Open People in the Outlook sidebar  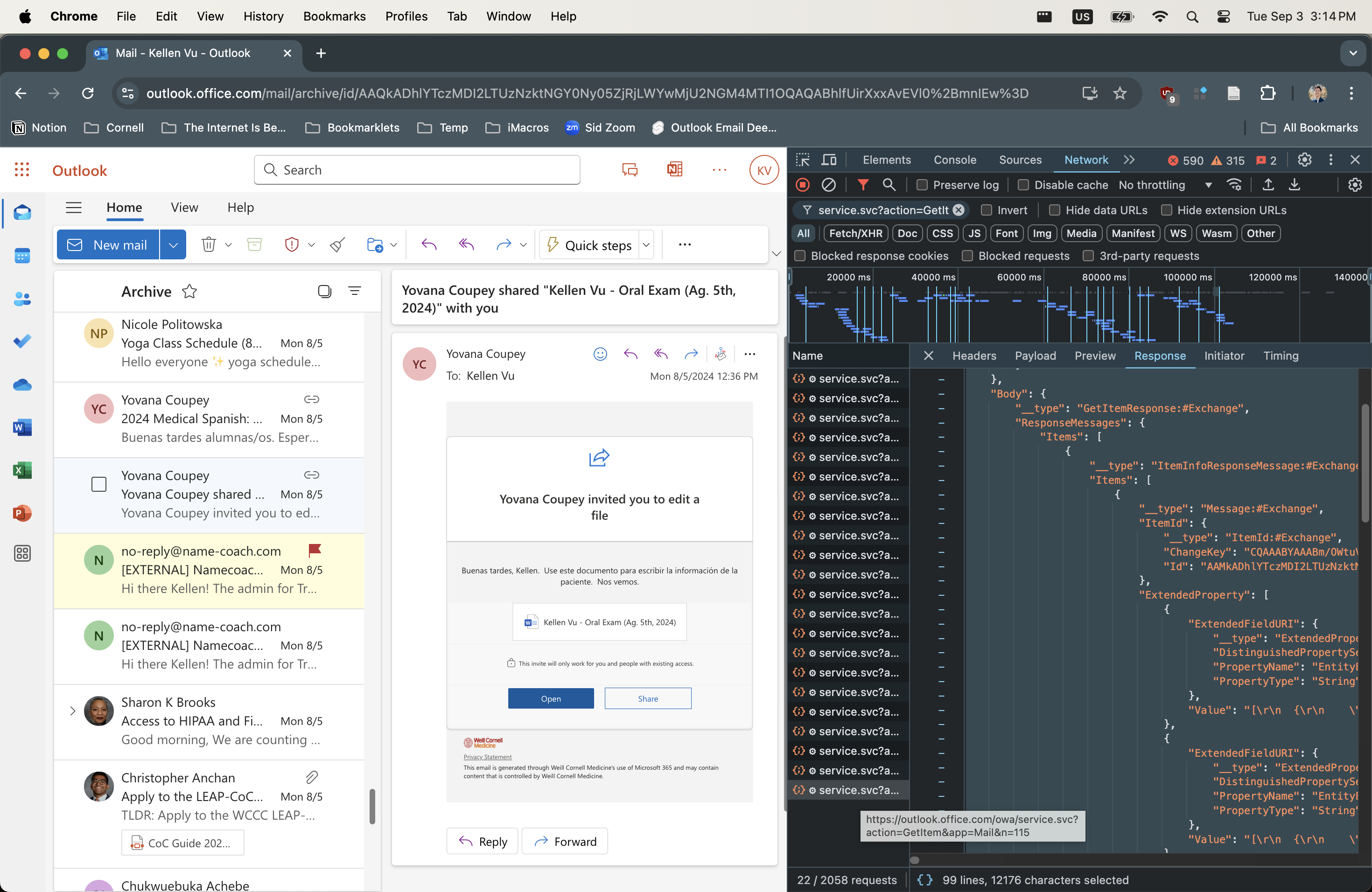point(22,299)
